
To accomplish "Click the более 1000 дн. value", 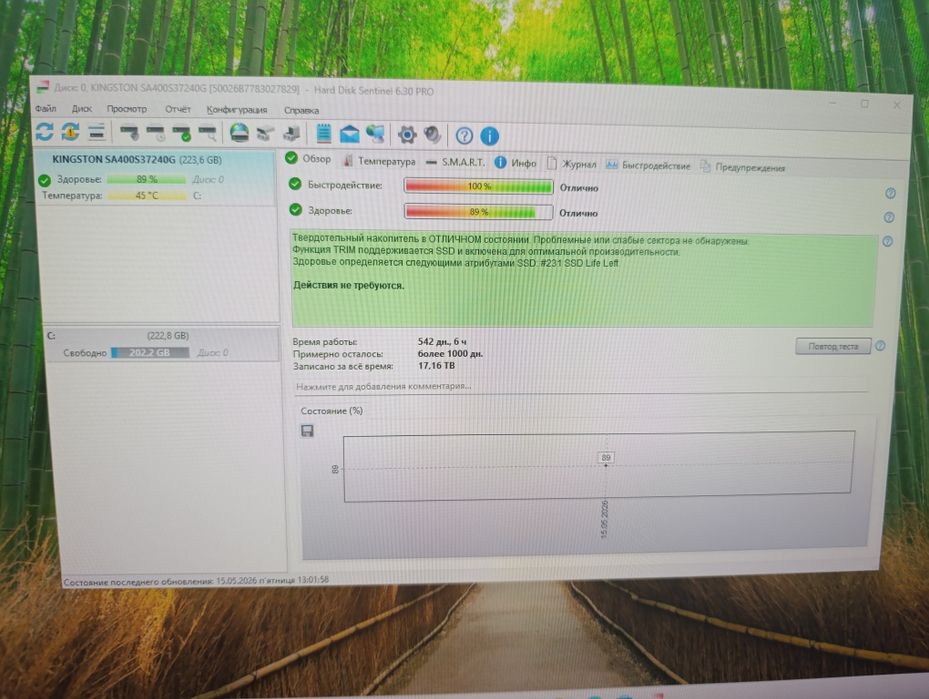I will point(450,354).
